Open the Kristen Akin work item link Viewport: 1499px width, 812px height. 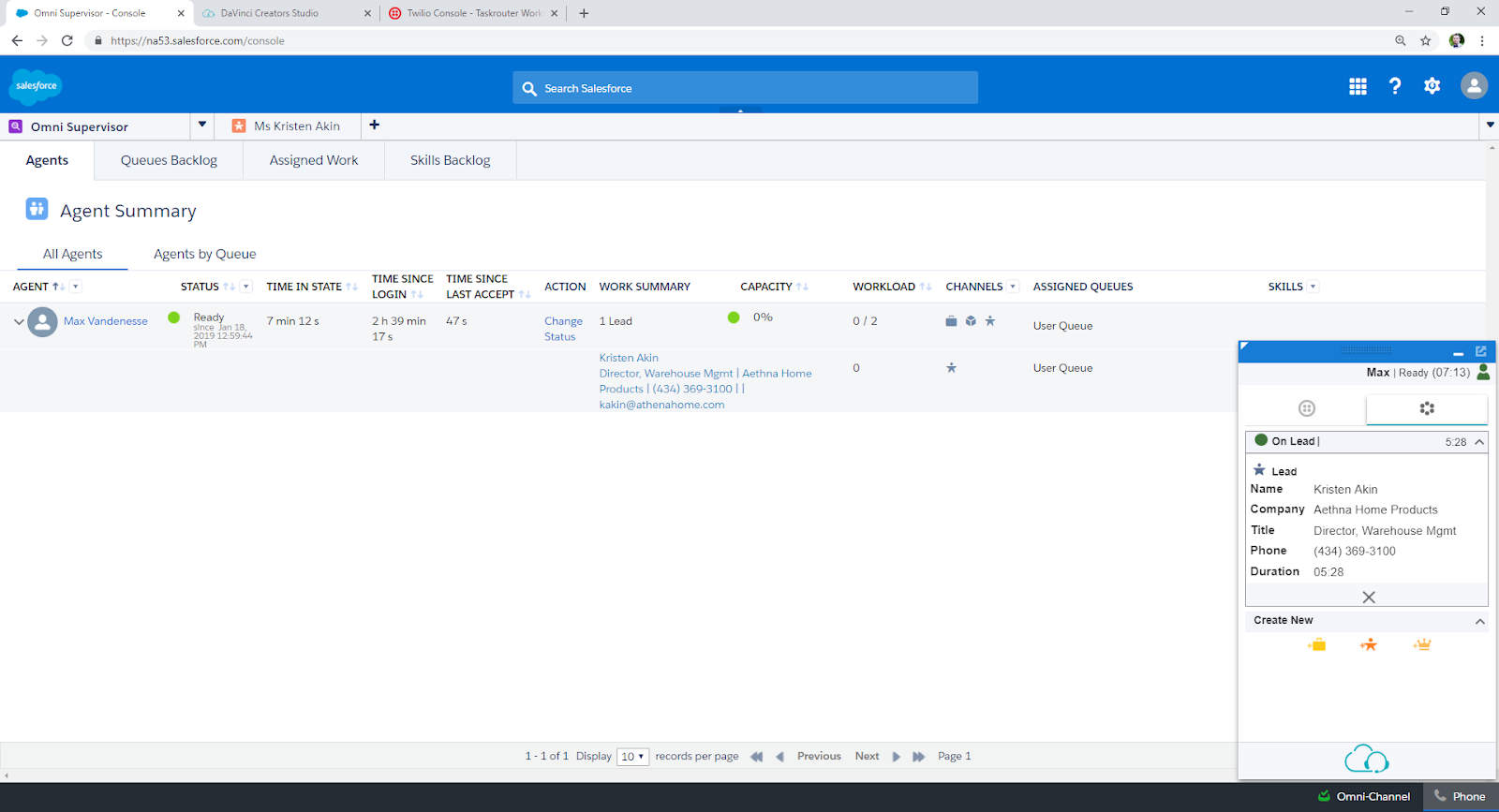(x=629, y=358)
